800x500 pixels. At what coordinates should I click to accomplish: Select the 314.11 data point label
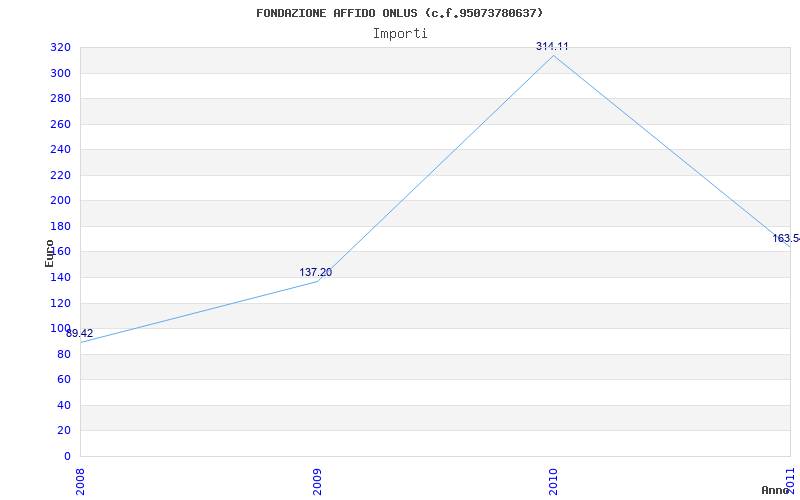point(552,46)
